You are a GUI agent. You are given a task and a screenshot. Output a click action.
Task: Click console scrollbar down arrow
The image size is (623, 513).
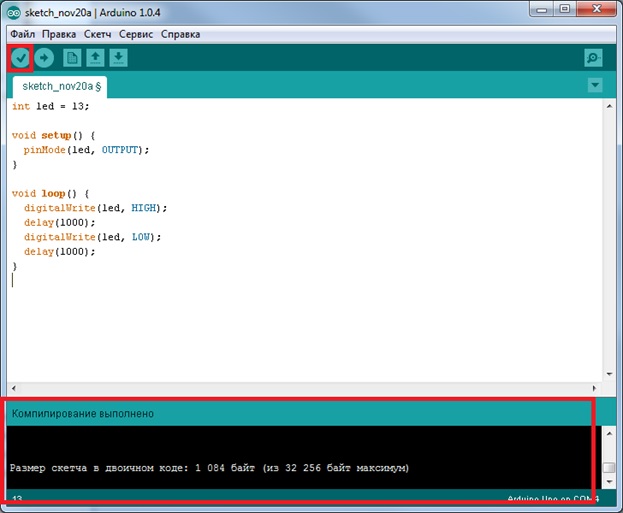(609, 482)
